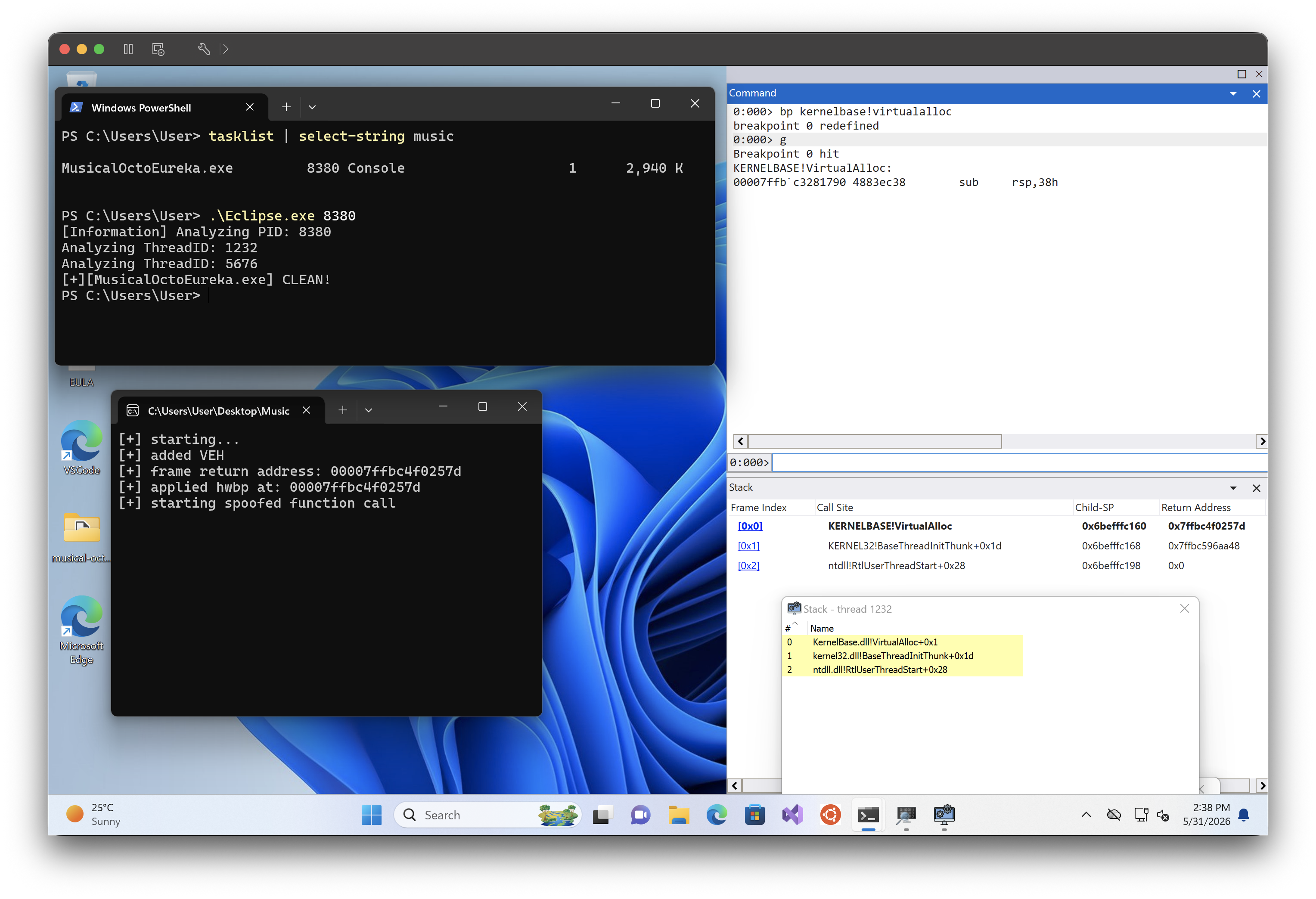Image resolution: width=1316 pixels, height=899 pixels.
Task: Open VSCode desktop shortcut
Action: point(81,447)
